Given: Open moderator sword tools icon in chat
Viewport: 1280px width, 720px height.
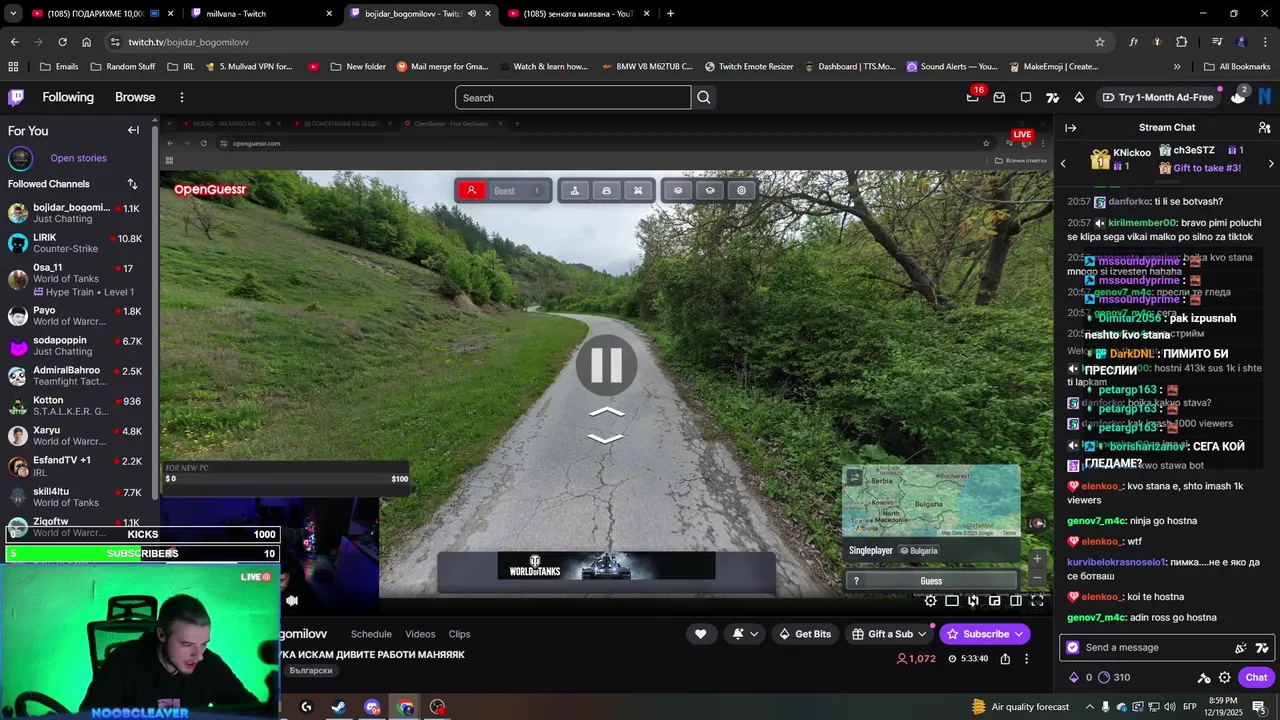Looking at the screenshot, I should point(1204,677).
